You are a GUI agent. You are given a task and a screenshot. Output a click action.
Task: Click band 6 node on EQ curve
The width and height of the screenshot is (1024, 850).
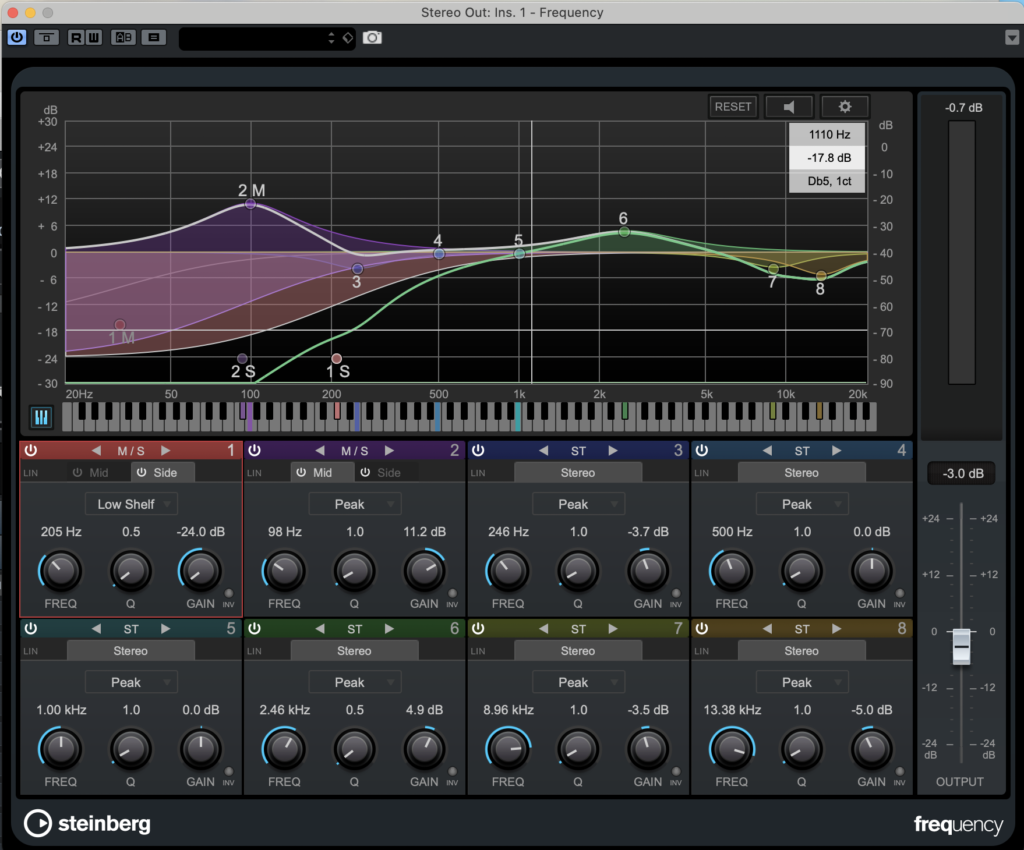(624, 232)
